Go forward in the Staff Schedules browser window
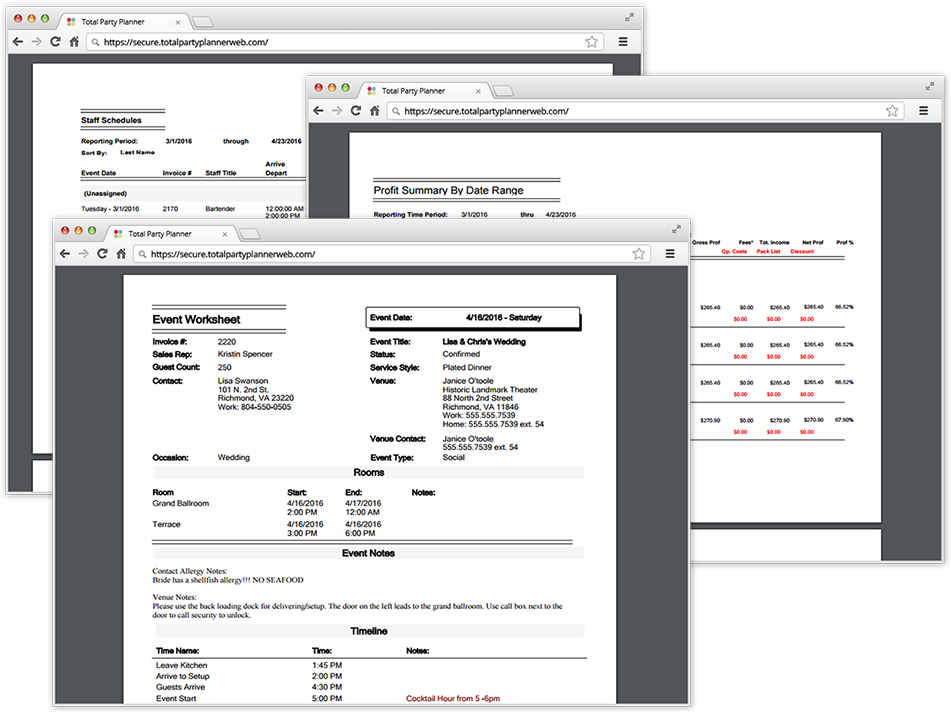 tap(36, 42)
